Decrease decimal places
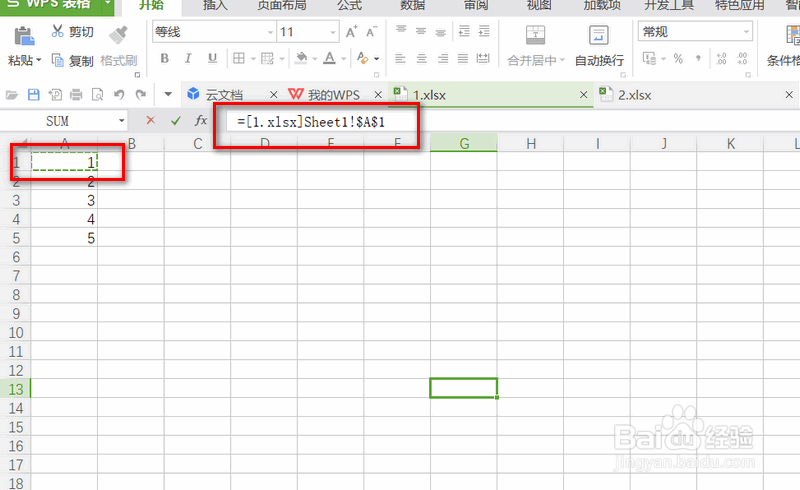 click(x=742, y=58)
